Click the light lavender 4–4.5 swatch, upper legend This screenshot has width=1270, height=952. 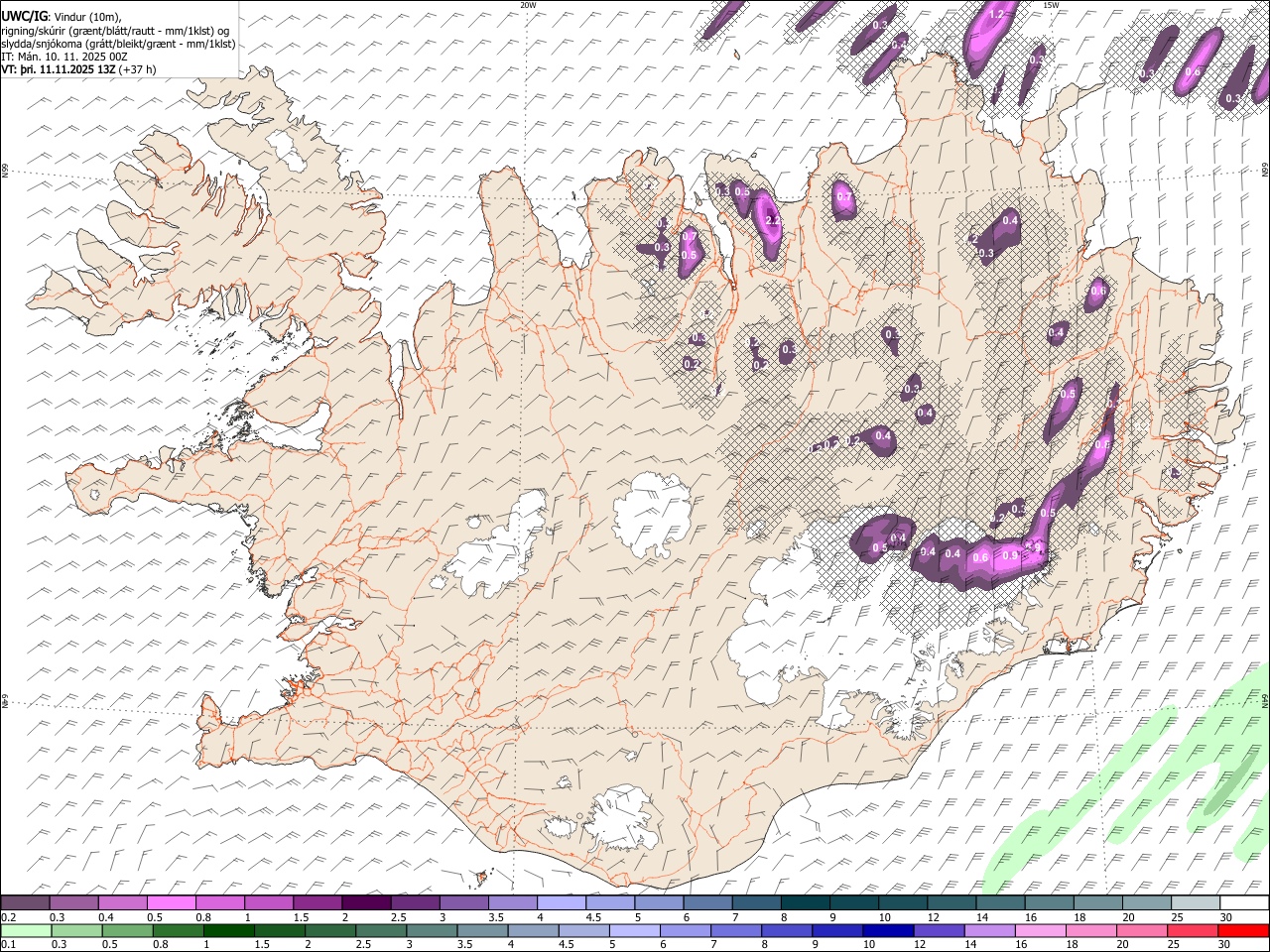[562, 902]
